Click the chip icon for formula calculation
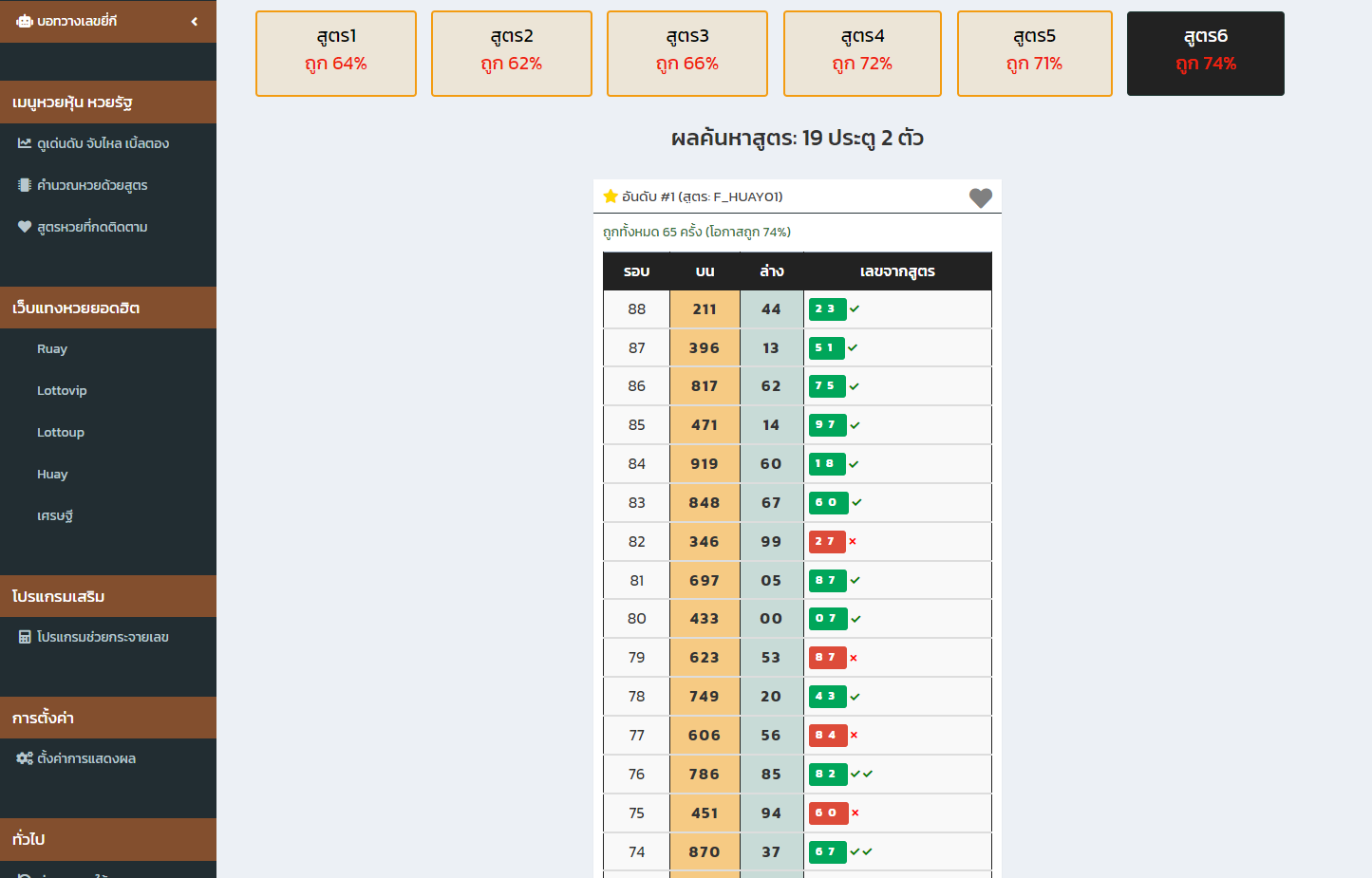The image size is (1372, 878). (25, 185)
